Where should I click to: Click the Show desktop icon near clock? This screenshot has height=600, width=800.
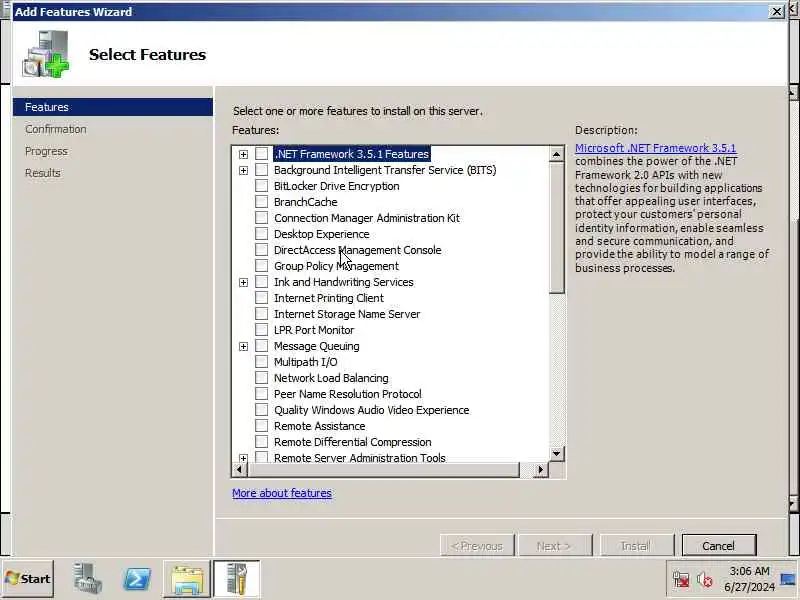coord(788,580)
